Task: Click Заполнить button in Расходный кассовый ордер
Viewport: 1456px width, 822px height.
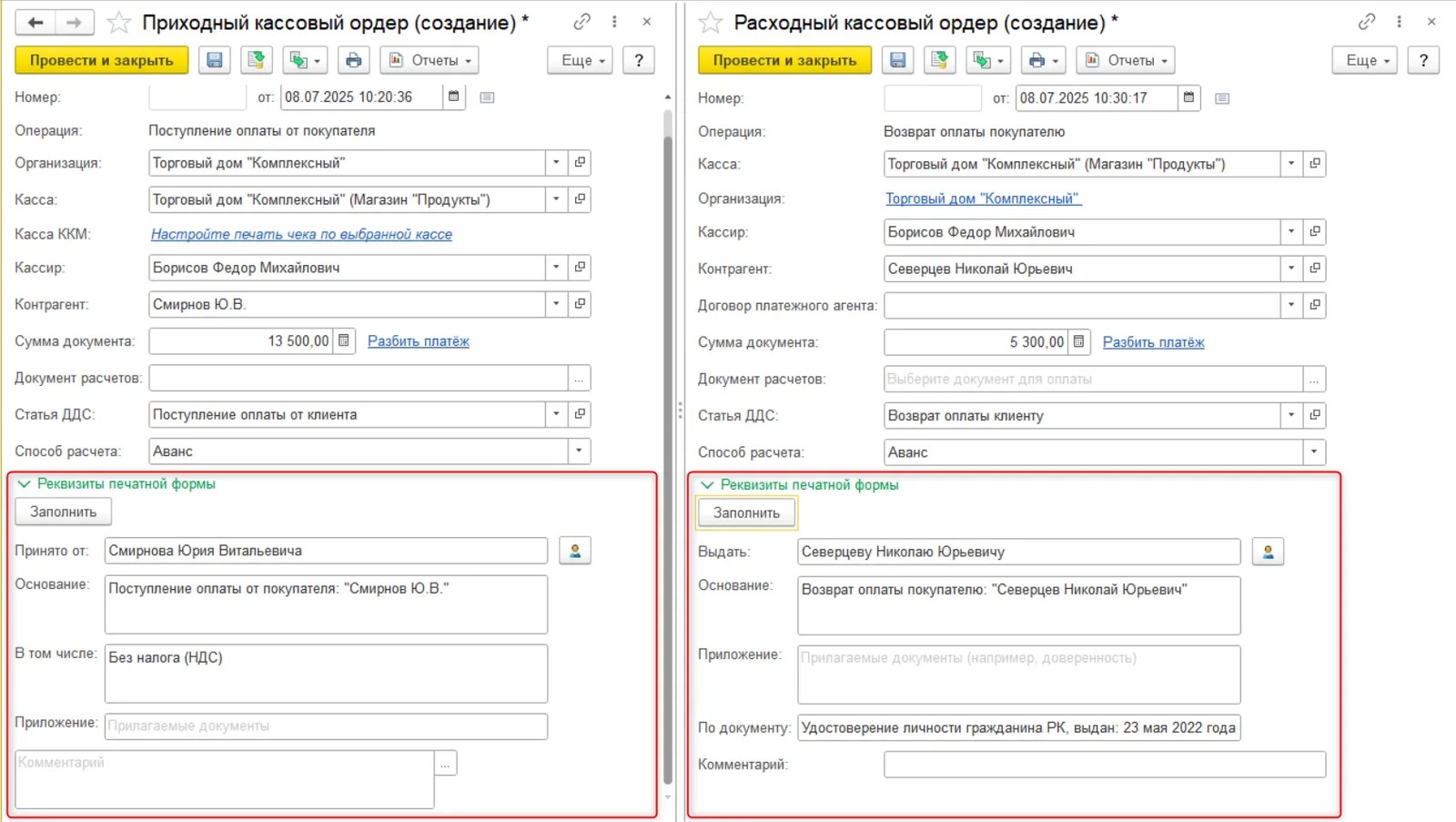Action: click(x=746, y=512)
